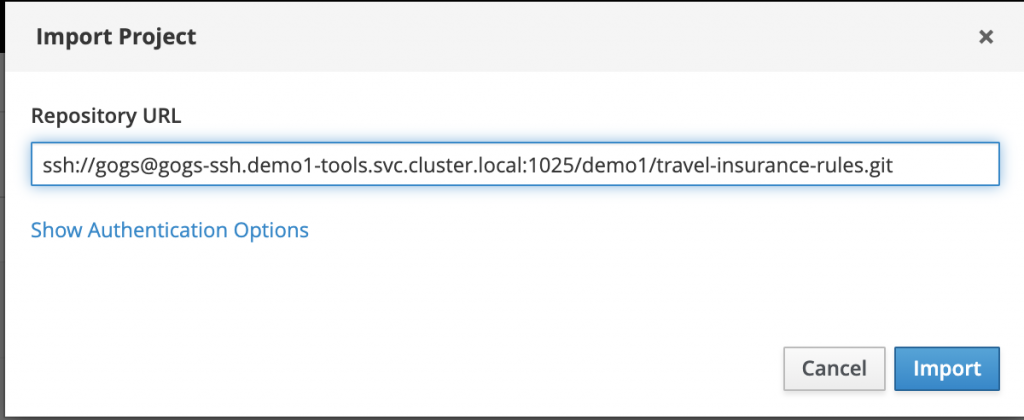
Task: Place cursor in the gogs repository URL field
Action: click(515, 165)
